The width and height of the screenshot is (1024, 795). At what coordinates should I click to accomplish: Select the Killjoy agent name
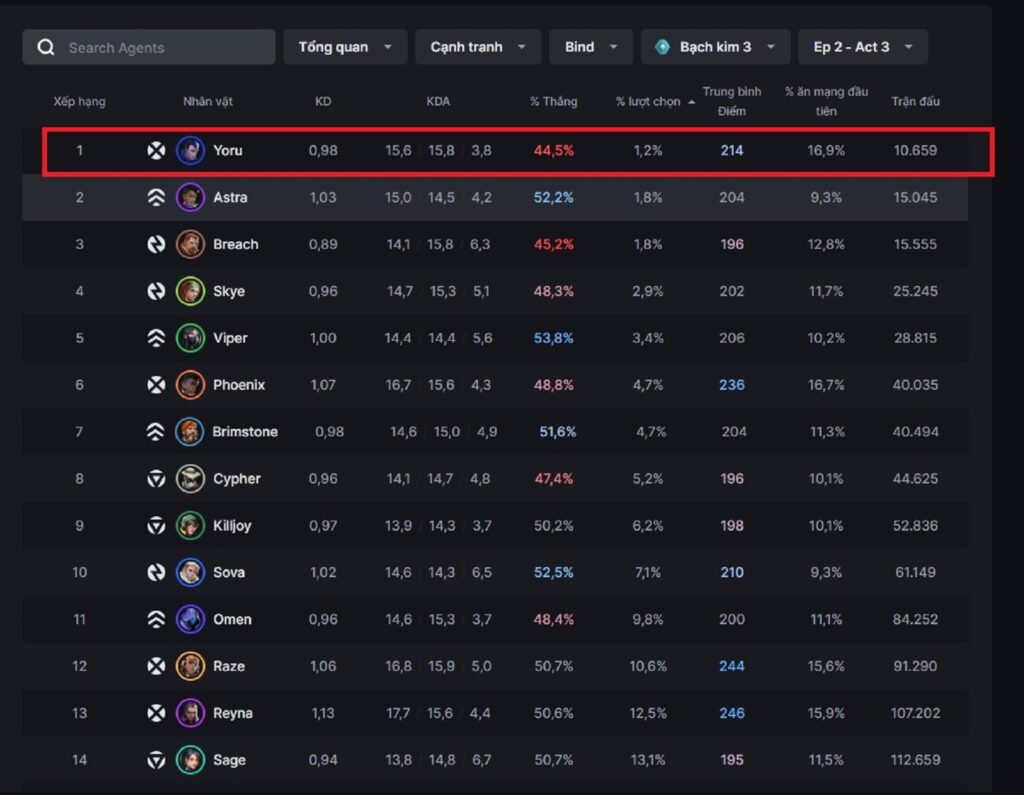click(232, 526)
